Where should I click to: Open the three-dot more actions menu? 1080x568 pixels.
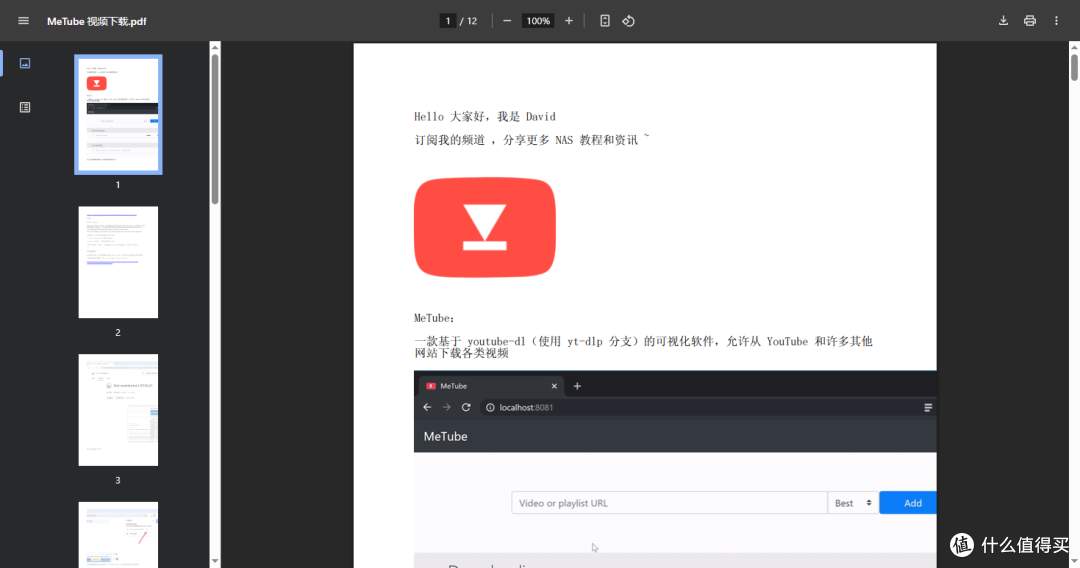1057,21
